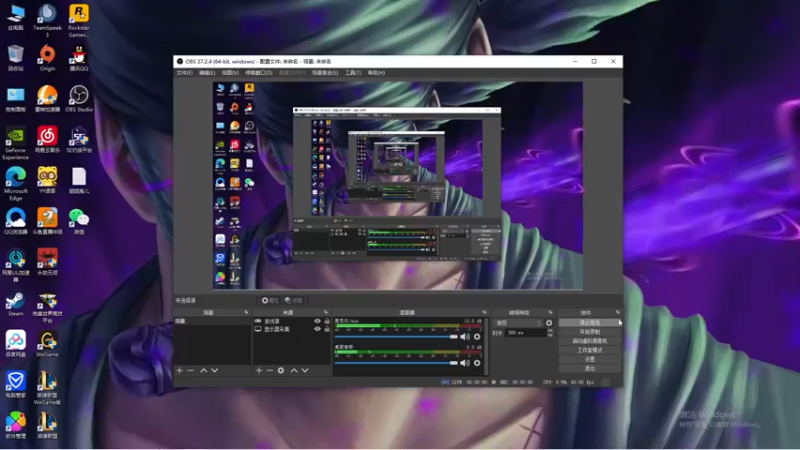Image resolution: width=800 pixels, height=450 pixels.
Task: Decrease transition duration with down stepper arrow
Action: [550, 335]
